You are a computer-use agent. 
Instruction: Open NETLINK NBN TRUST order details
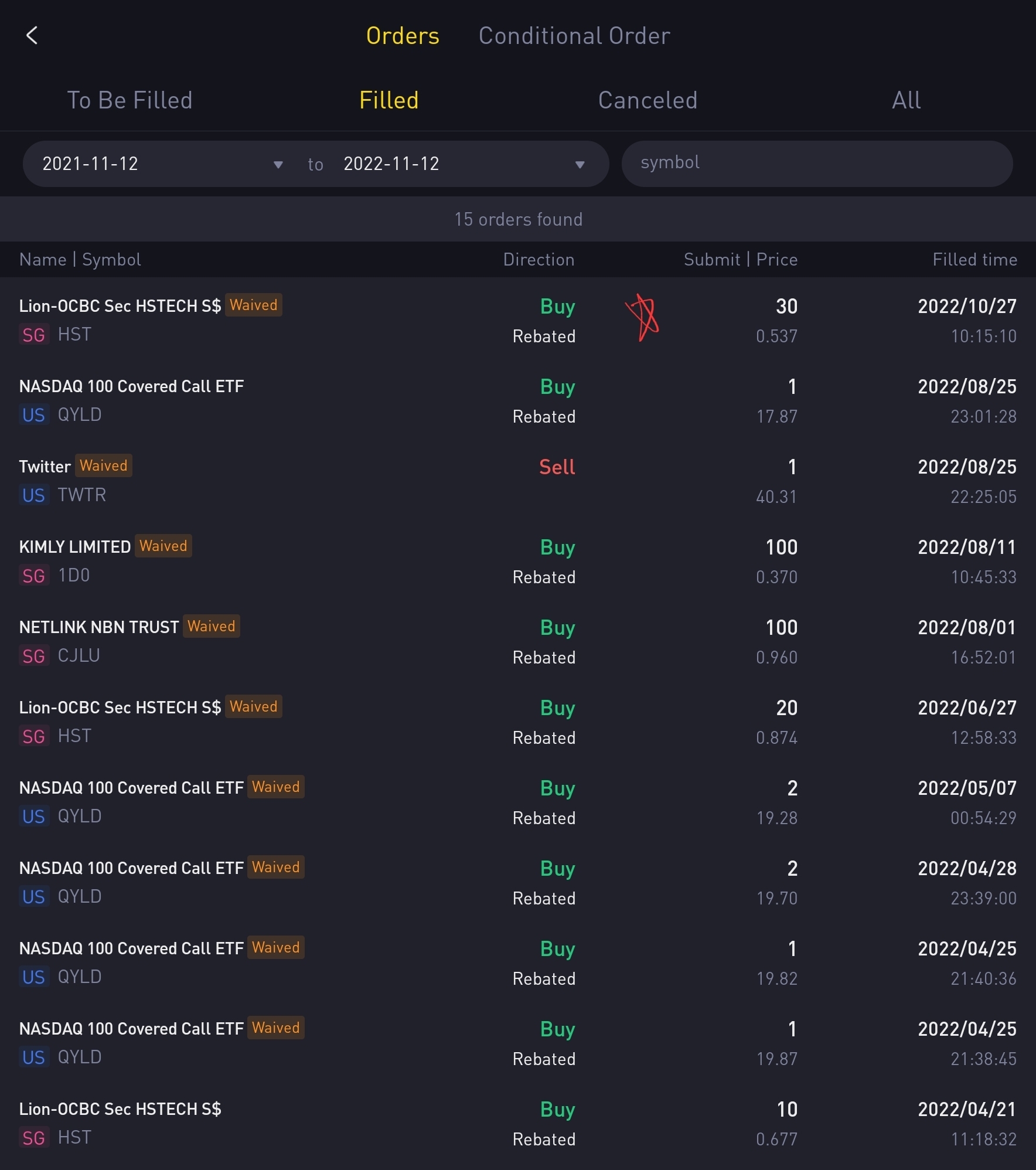518,641
